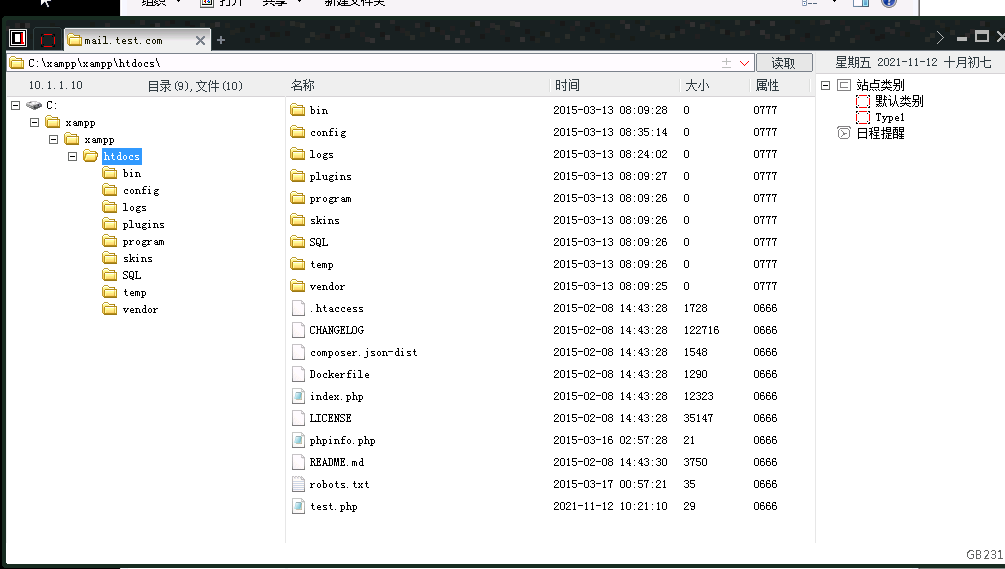Click the README.md file icon

click(x=298, y=462)
